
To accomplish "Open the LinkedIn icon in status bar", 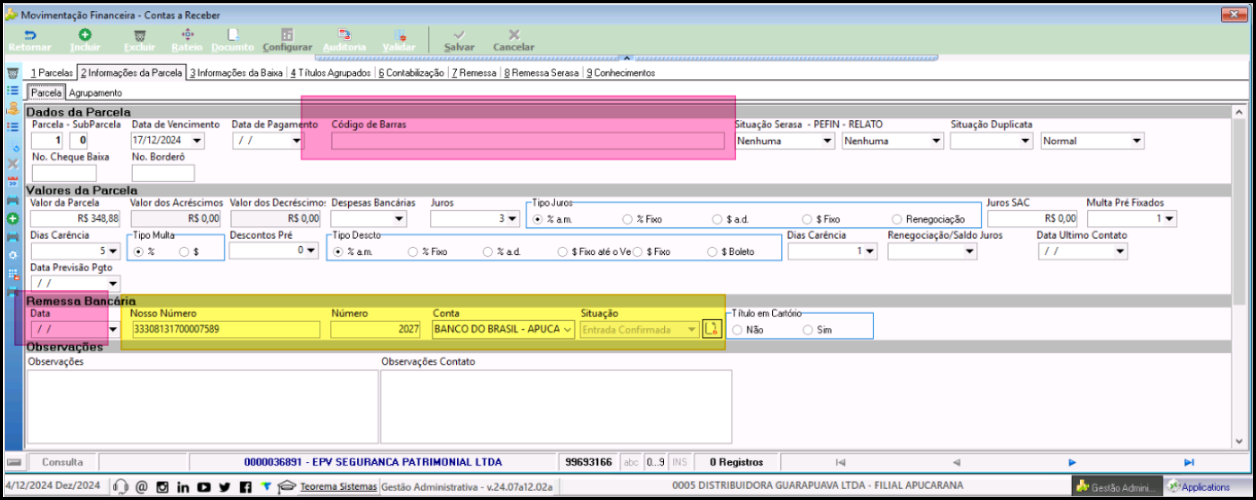I will click(183, 487).
